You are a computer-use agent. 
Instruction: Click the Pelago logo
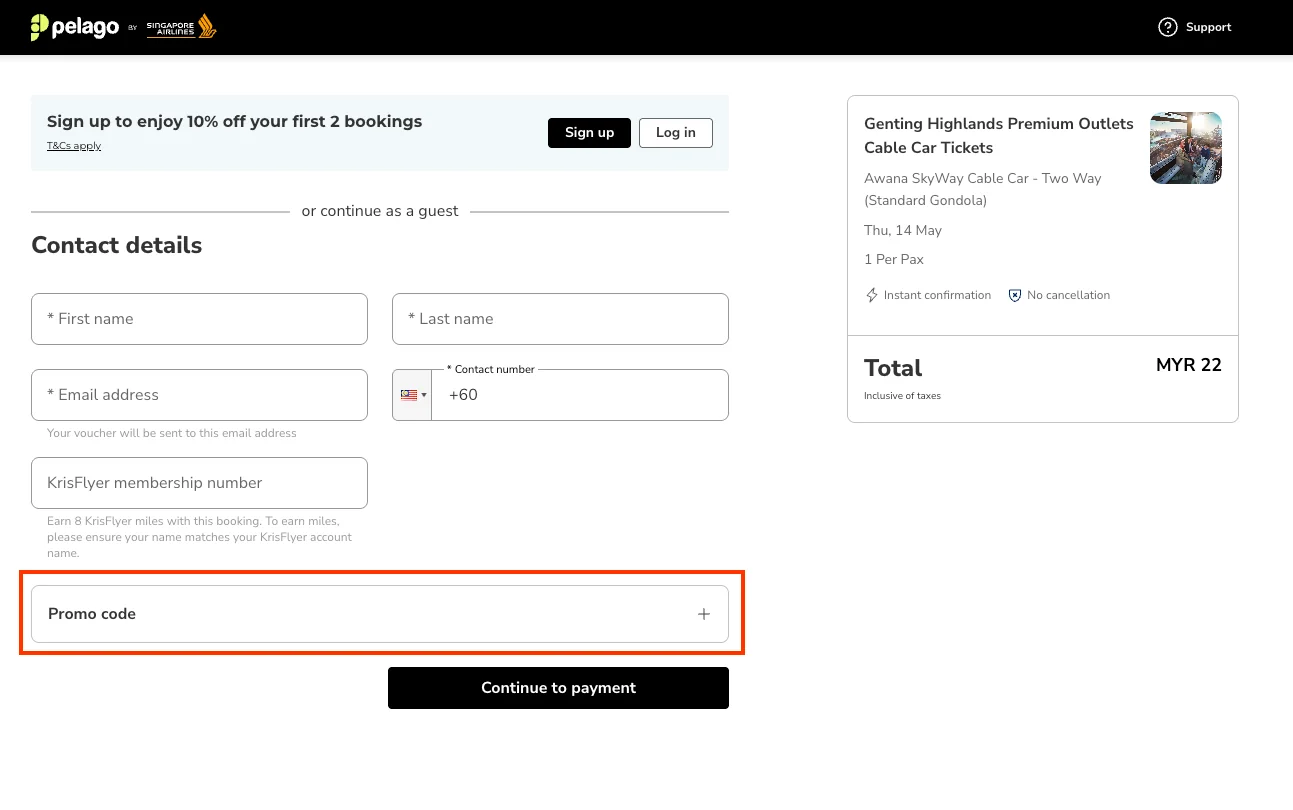tap(75, 27)
